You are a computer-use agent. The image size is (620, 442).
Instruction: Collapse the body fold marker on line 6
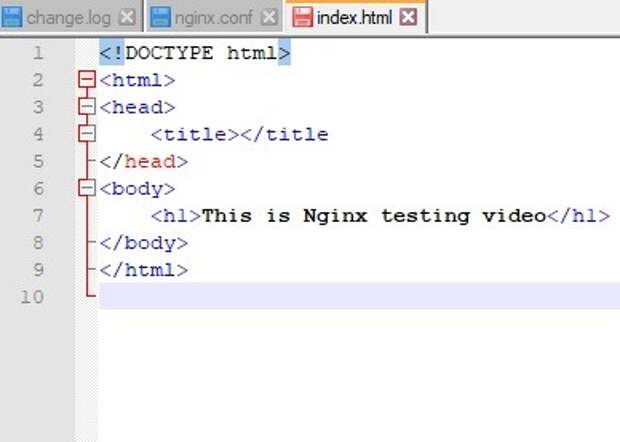point(87,188)
